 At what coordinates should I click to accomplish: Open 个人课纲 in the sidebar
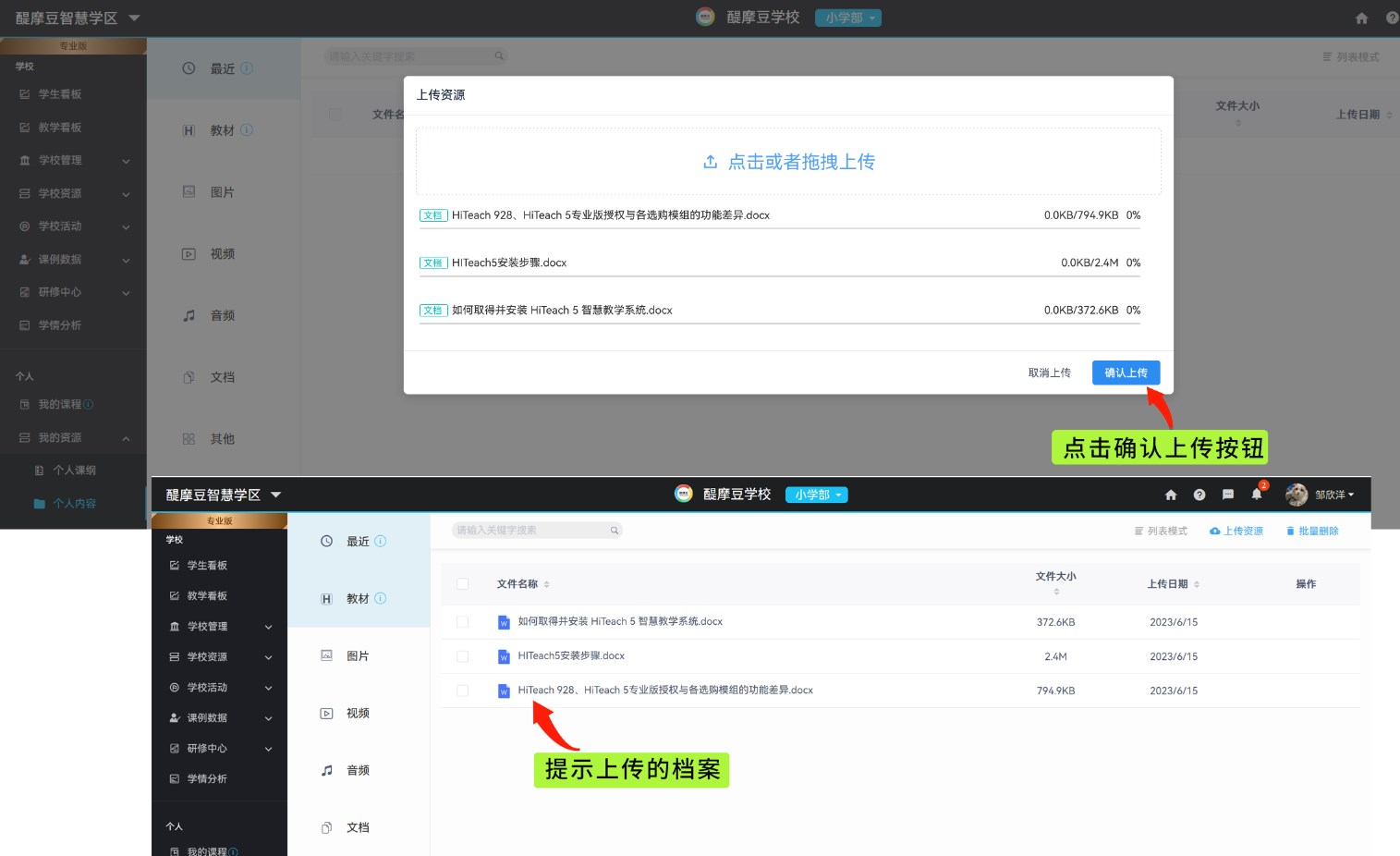(x=74, y=471)
